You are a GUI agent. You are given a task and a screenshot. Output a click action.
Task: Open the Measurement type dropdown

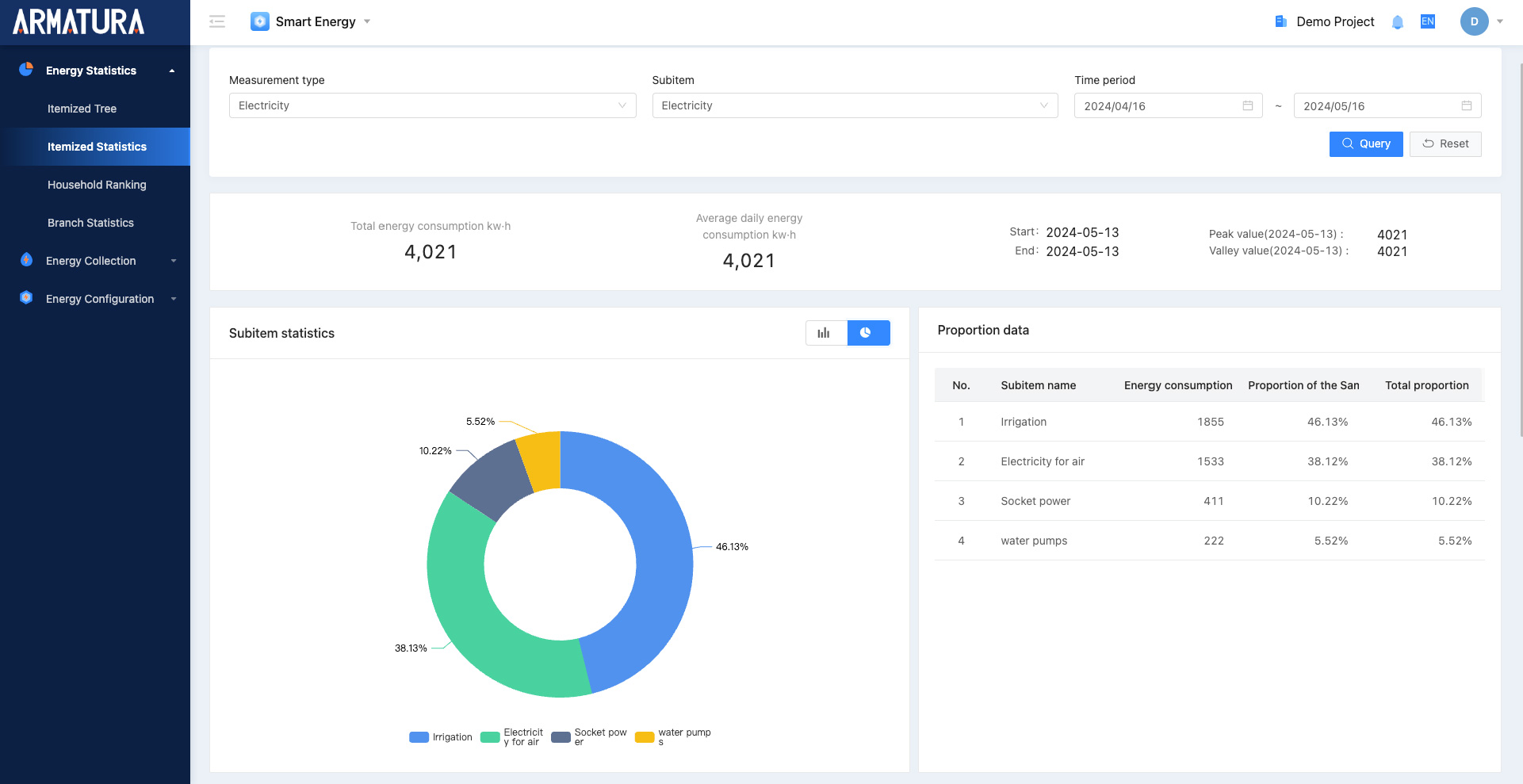(x=432, y=105)
